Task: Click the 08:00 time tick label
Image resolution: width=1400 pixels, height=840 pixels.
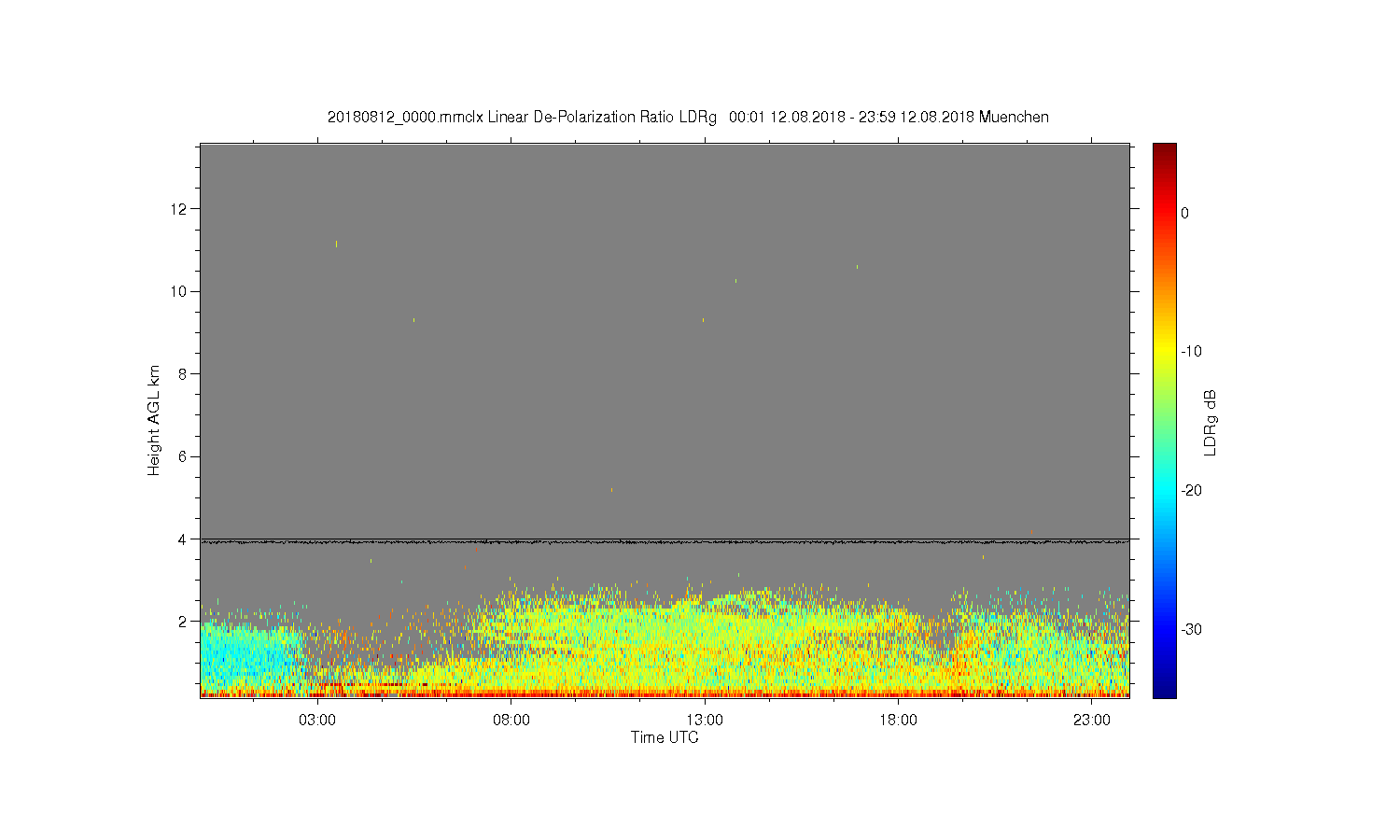Action: tap(511, 721)
